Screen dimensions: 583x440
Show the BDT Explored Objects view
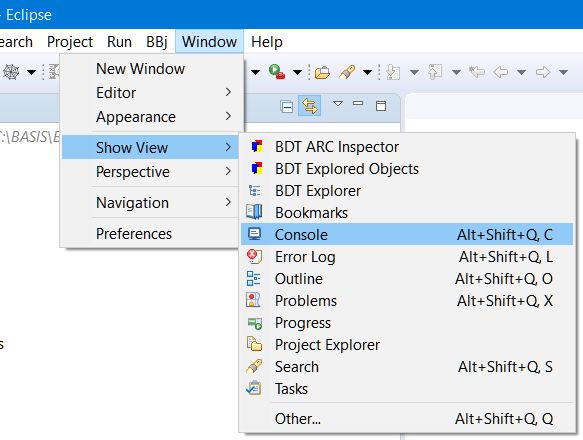pyautogui.click(x=407, y=169)
